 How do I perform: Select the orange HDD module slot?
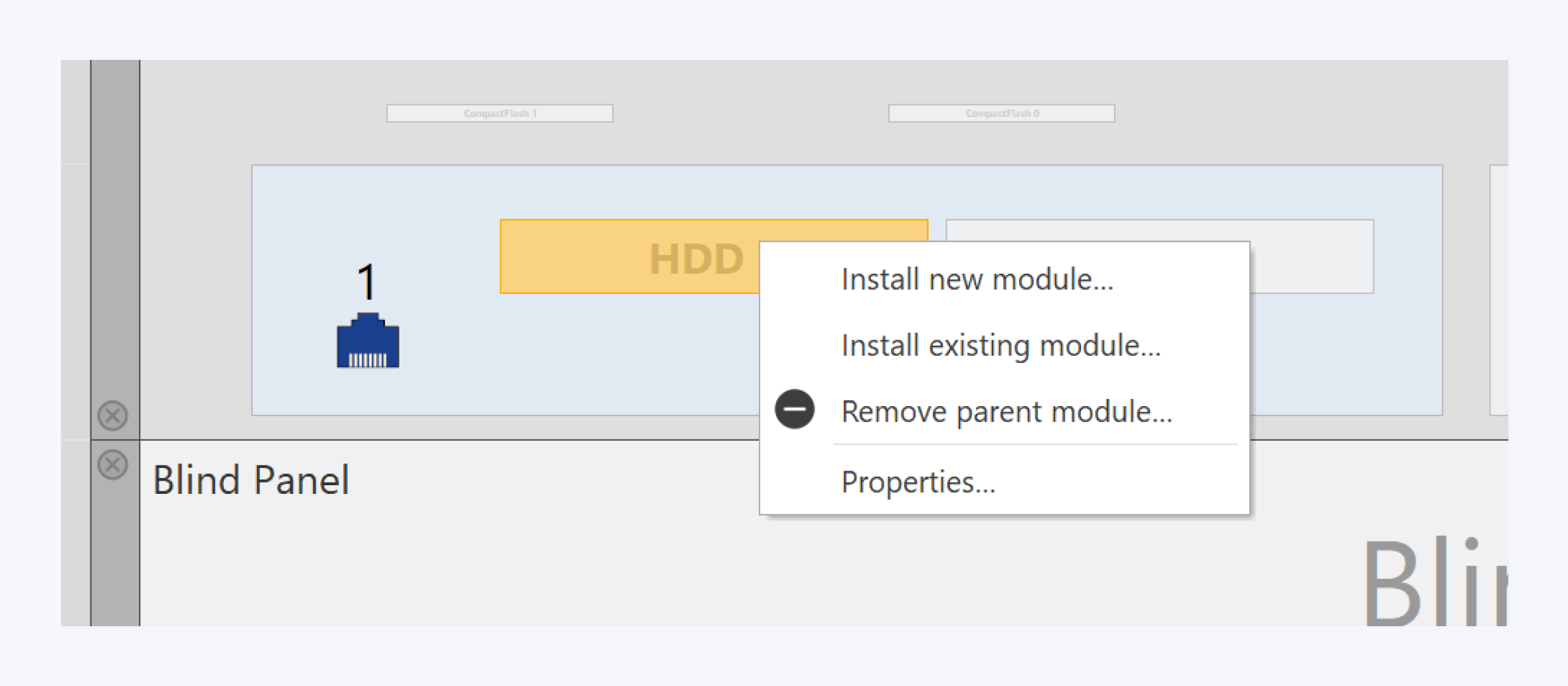(631, 259)
